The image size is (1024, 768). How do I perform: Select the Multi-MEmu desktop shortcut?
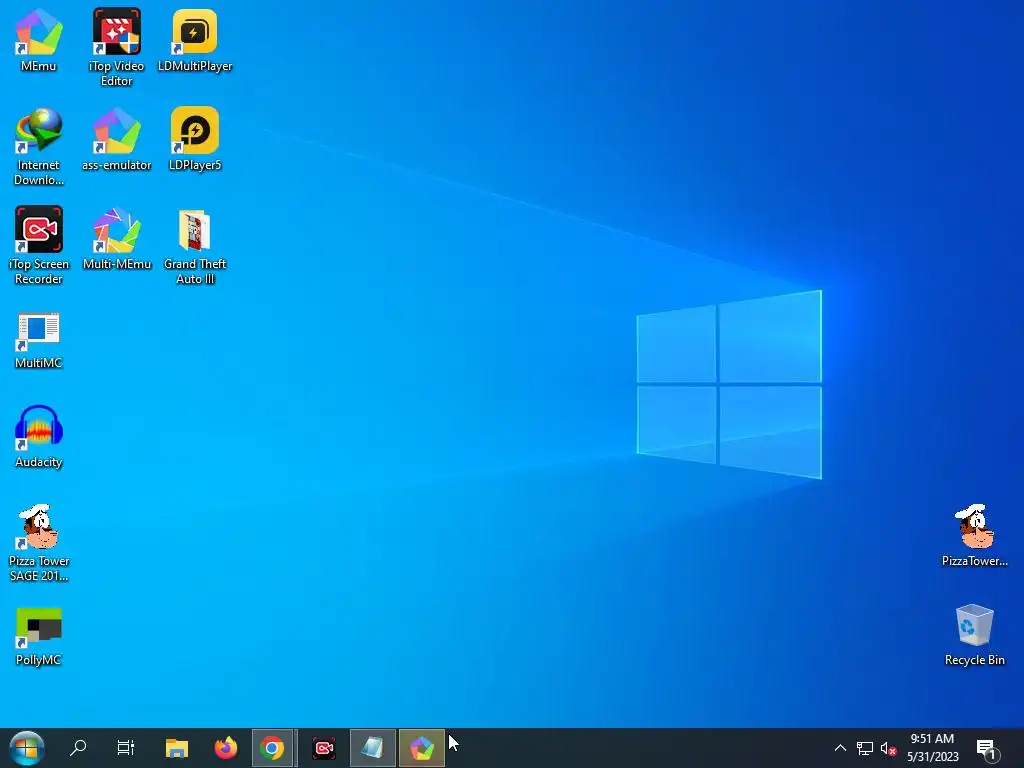[x=116, y=239]
